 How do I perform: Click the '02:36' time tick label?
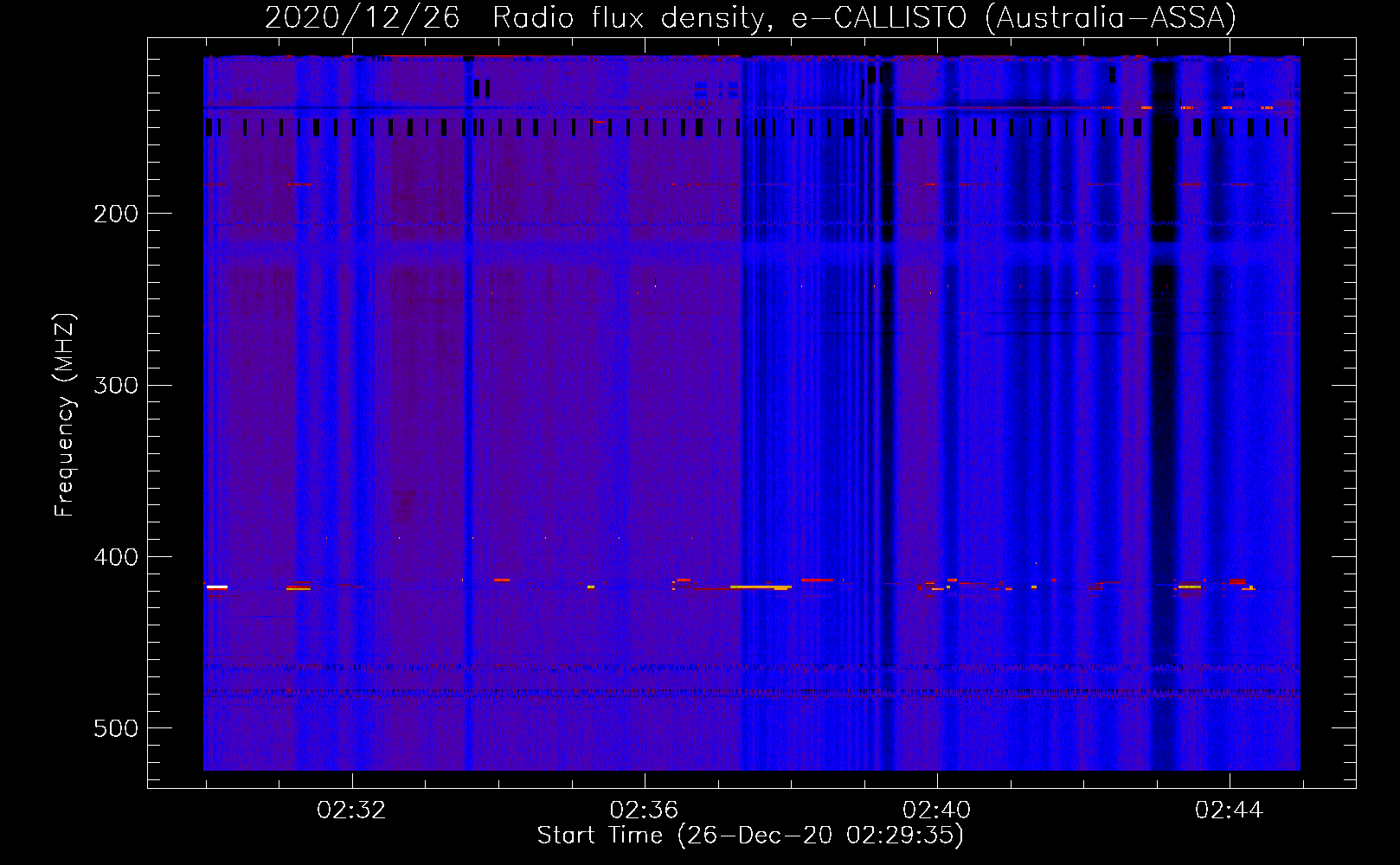pos(644,811)
